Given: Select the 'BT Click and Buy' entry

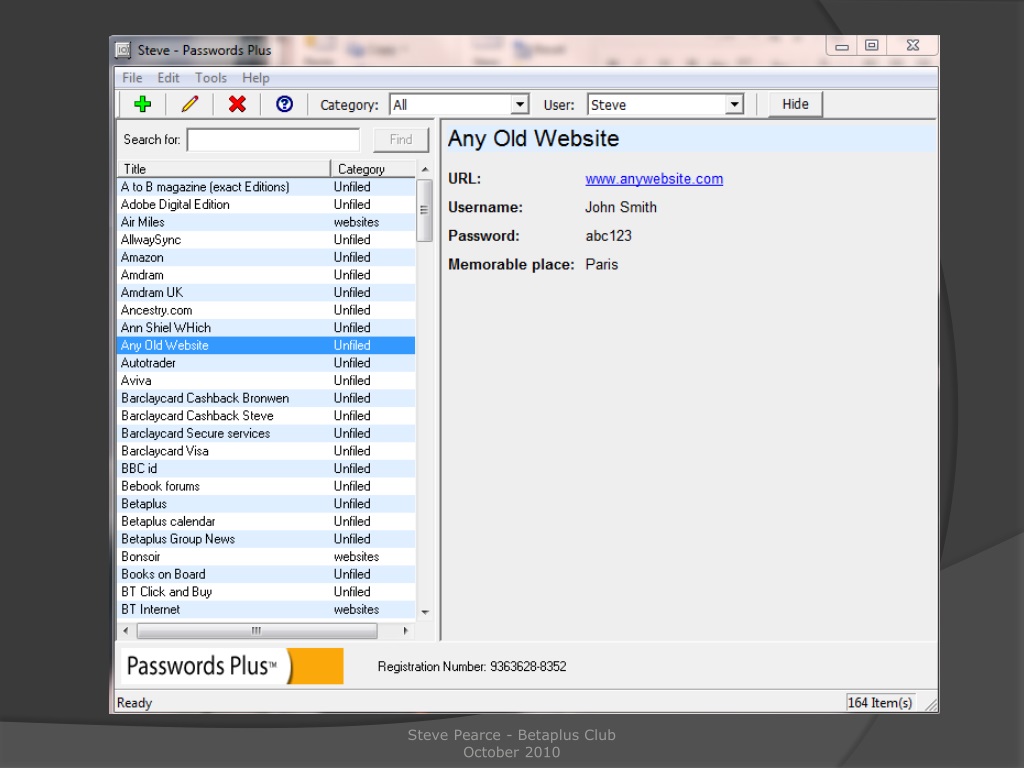Looking at the screenshot, I should [266, 592].
